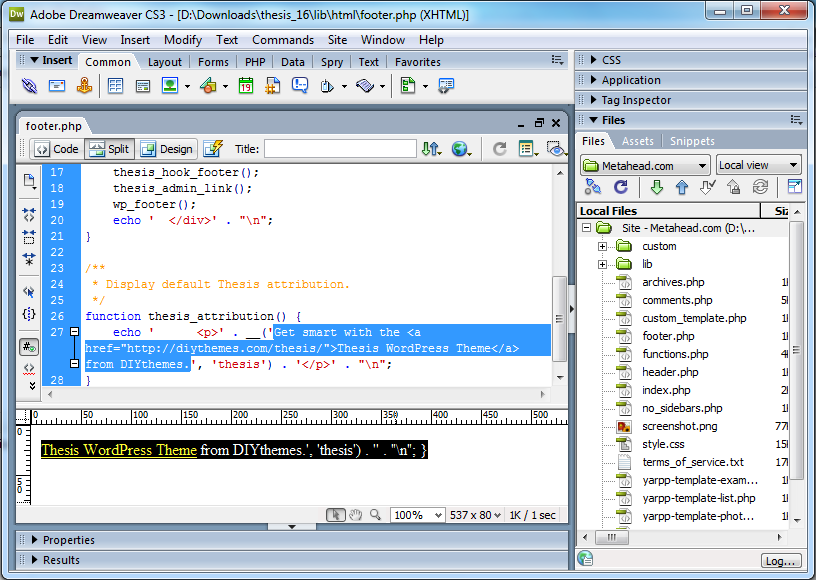Image resolution: width=816 pixels, height=580 pixels.
Task: Refresh Design view icon
Action: pyautogui.click(x=500, y=149)
